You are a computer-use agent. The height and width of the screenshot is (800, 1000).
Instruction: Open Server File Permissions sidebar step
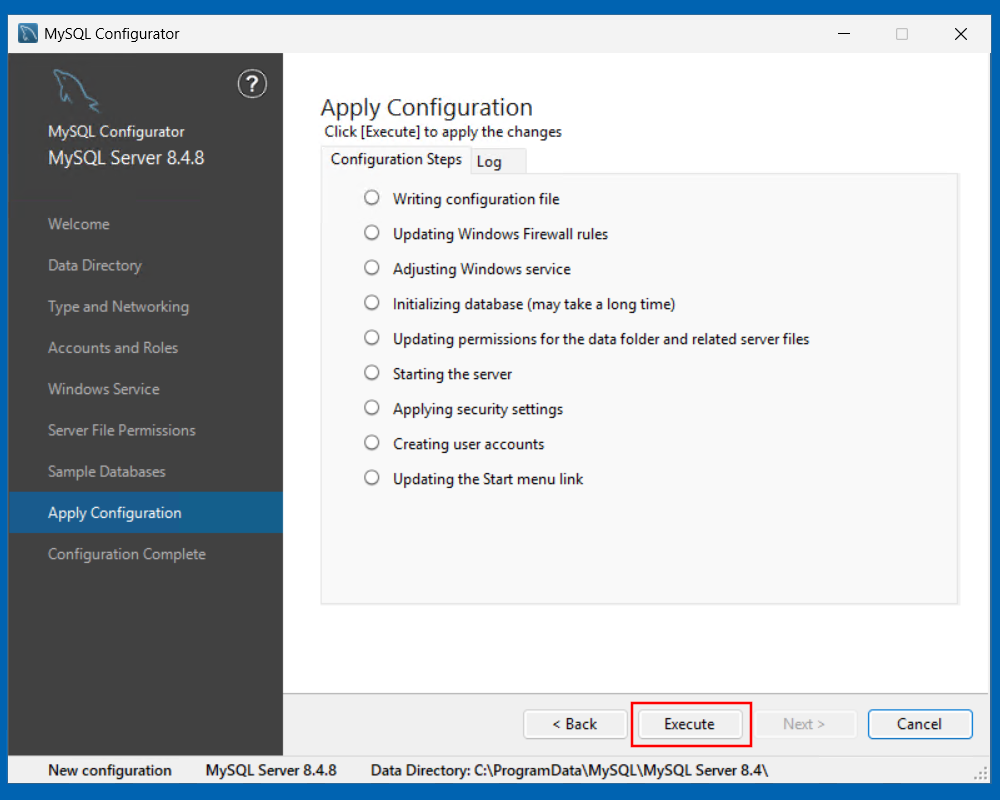[122, 431]
